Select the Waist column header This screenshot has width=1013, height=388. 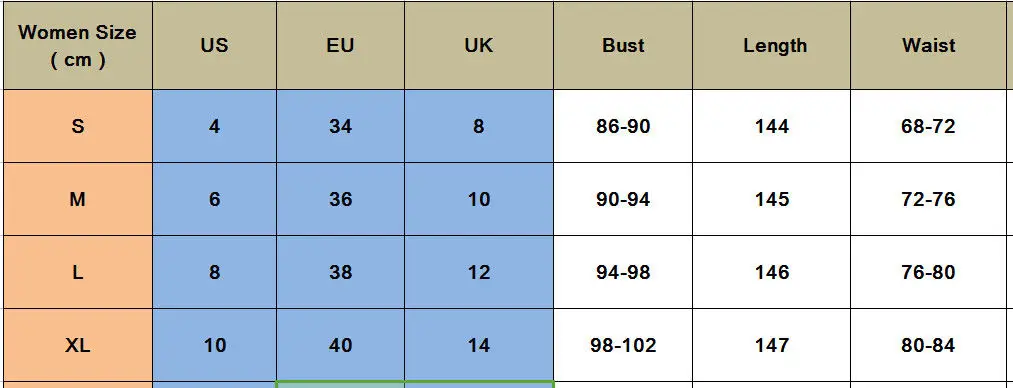coord(928,45)
